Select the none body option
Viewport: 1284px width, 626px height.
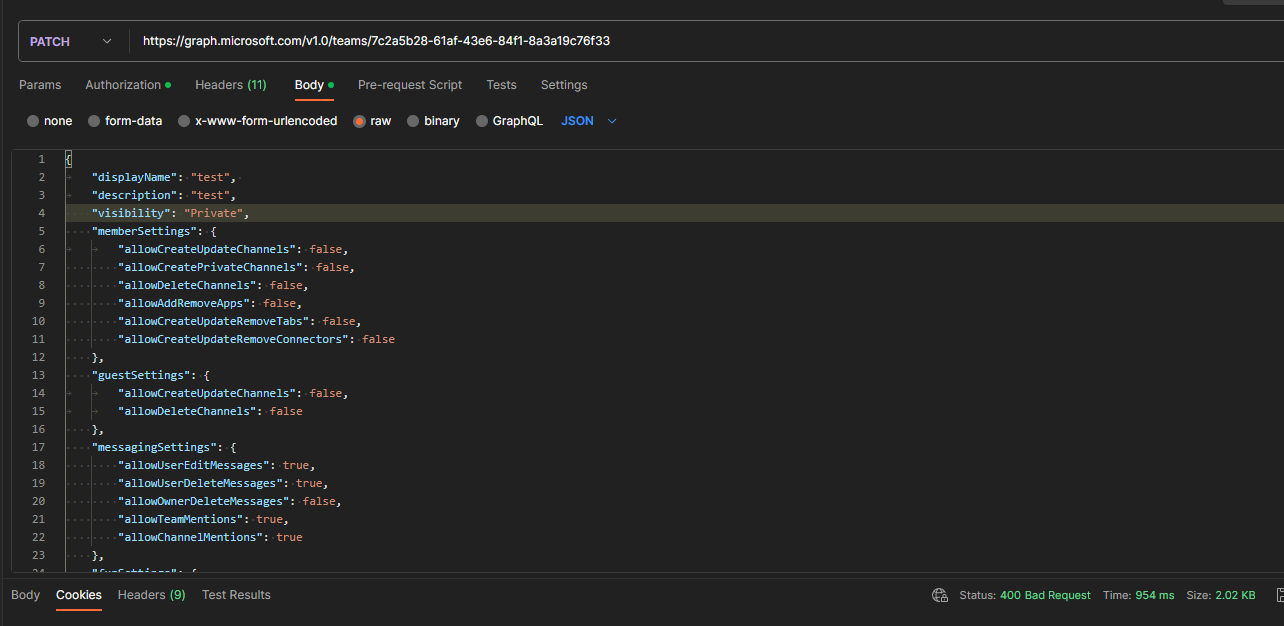49,120
